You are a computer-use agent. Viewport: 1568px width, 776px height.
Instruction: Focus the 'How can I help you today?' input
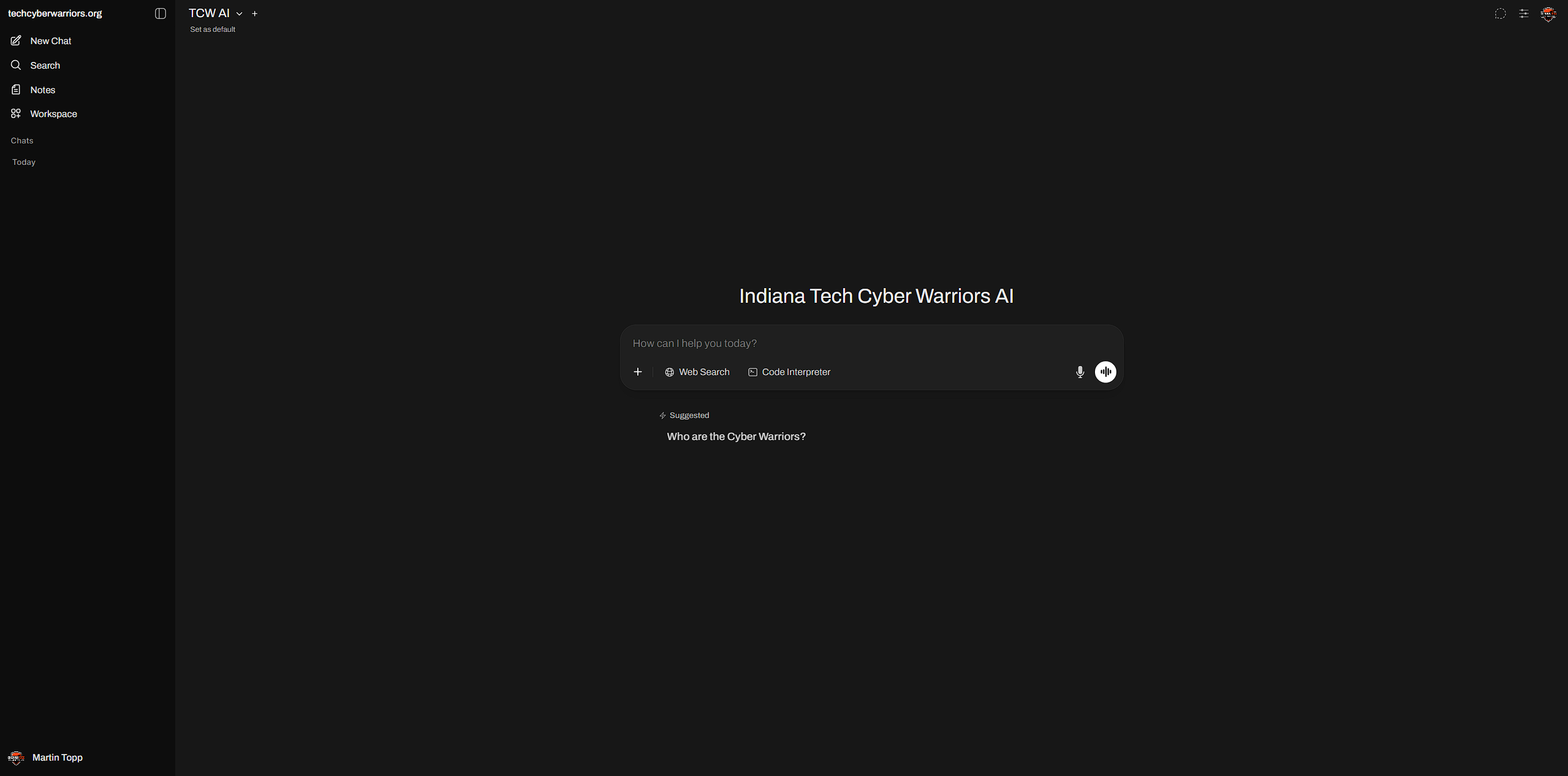click(x=871, y=343)
